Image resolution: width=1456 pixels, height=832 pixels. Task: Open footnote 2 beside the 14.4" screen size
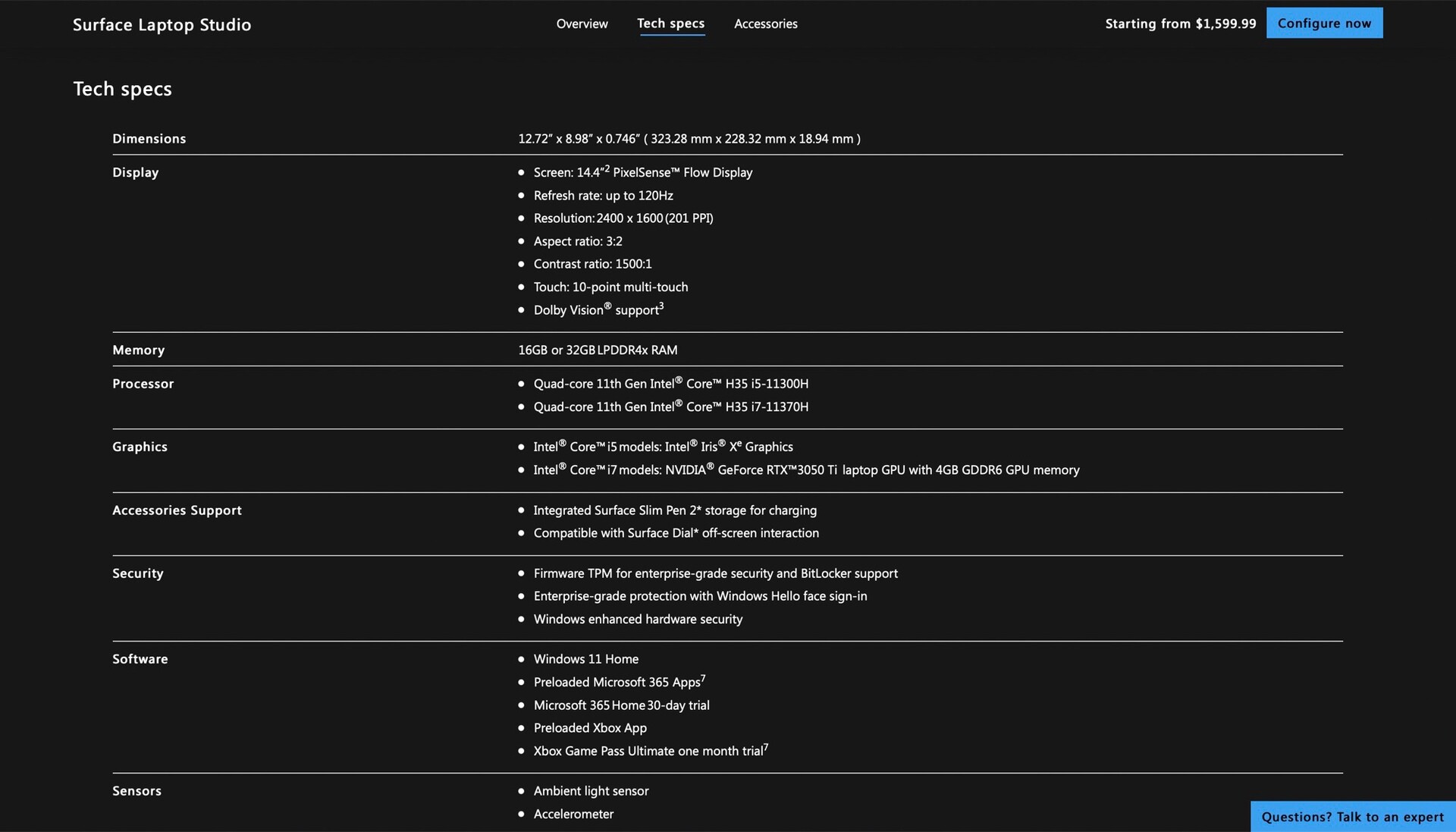point(607,168)
